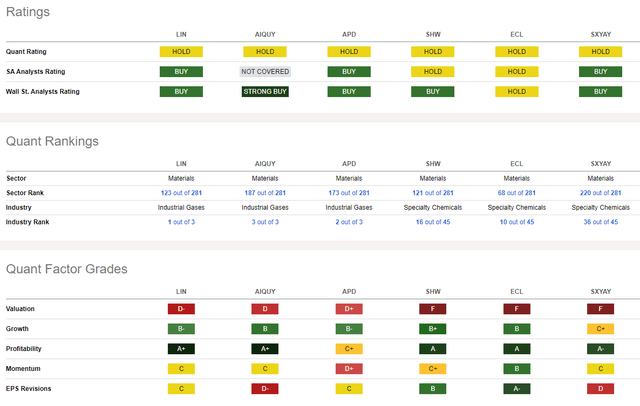
Task: Open APD industry rank 2 out of 3
Action: pos(349,222)
